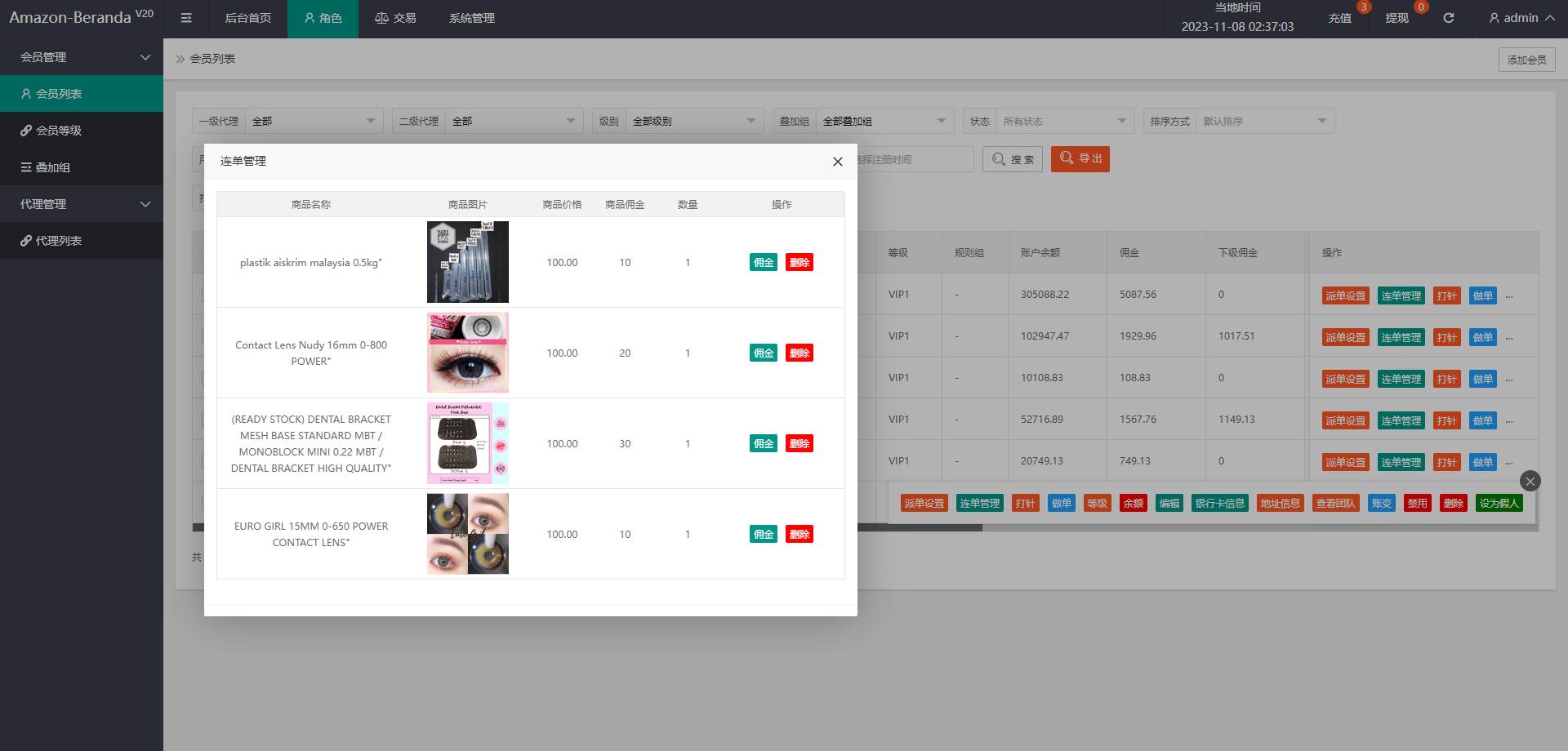Open the 级别 filter dropdown

(x=693, y=121)
